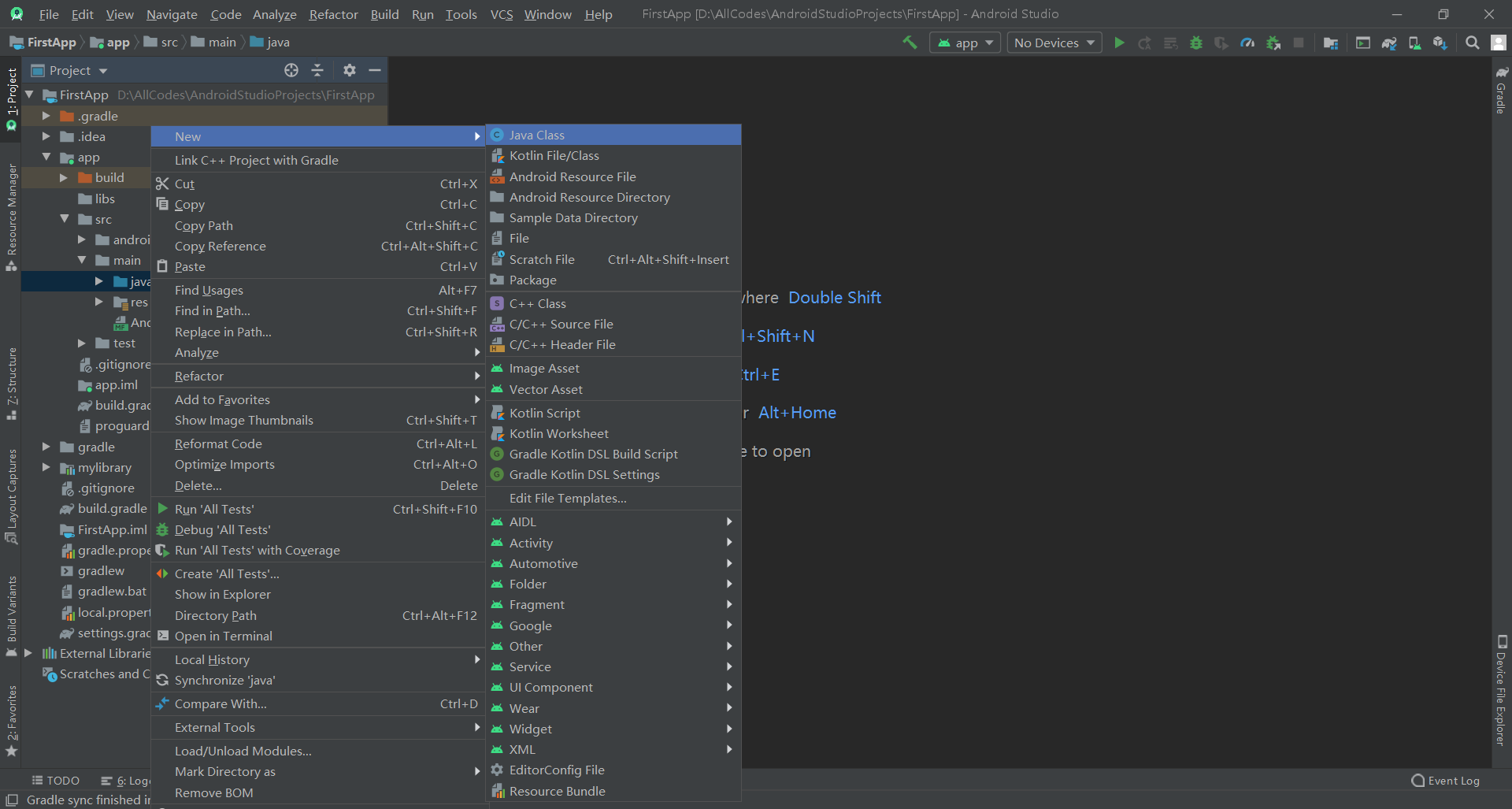Viewport: 1512px width, 809px height.
Task: Open the Event Log
Action: tap(1445, 781)
